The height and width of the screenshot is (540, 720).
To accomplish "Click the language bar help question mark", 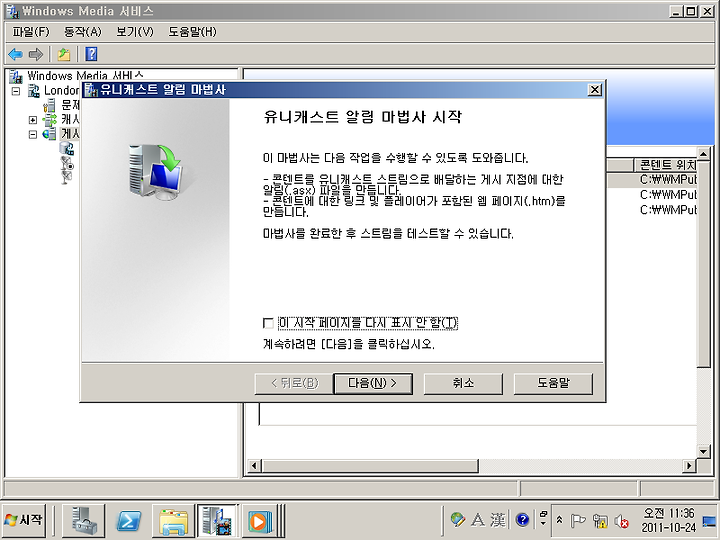I will (x=523, y=520).
